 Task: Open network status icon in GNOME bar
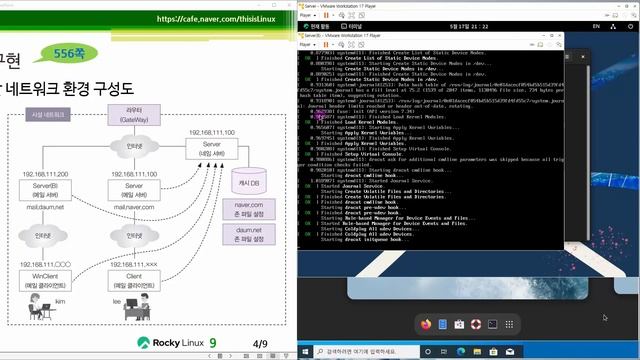point(613,26)
